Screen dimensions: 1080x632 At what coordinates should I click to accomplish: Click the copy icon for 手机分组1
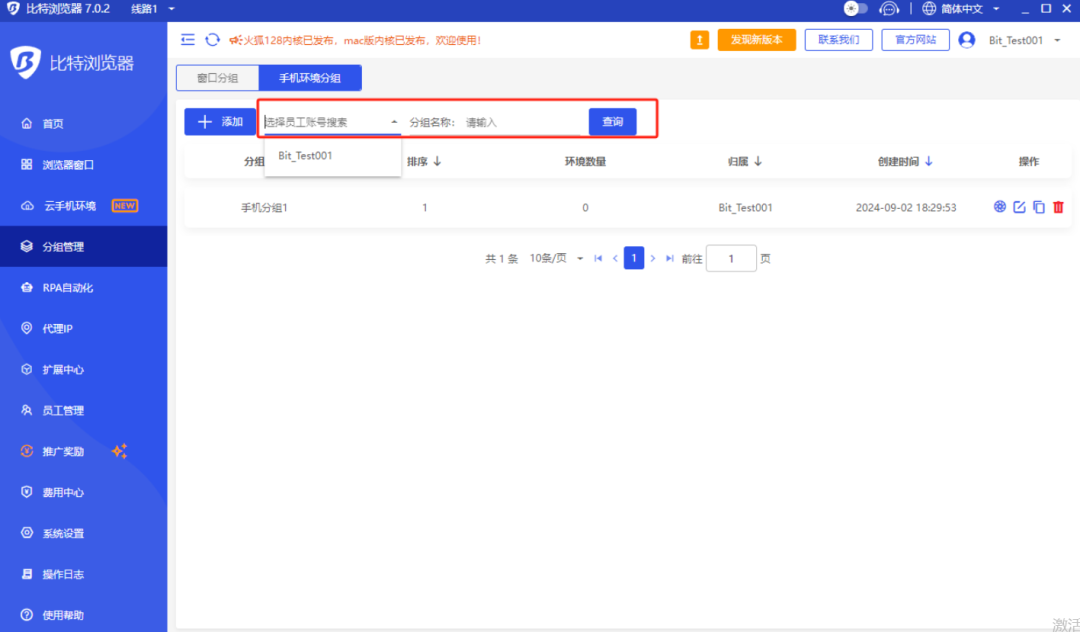coord(1039,207)
